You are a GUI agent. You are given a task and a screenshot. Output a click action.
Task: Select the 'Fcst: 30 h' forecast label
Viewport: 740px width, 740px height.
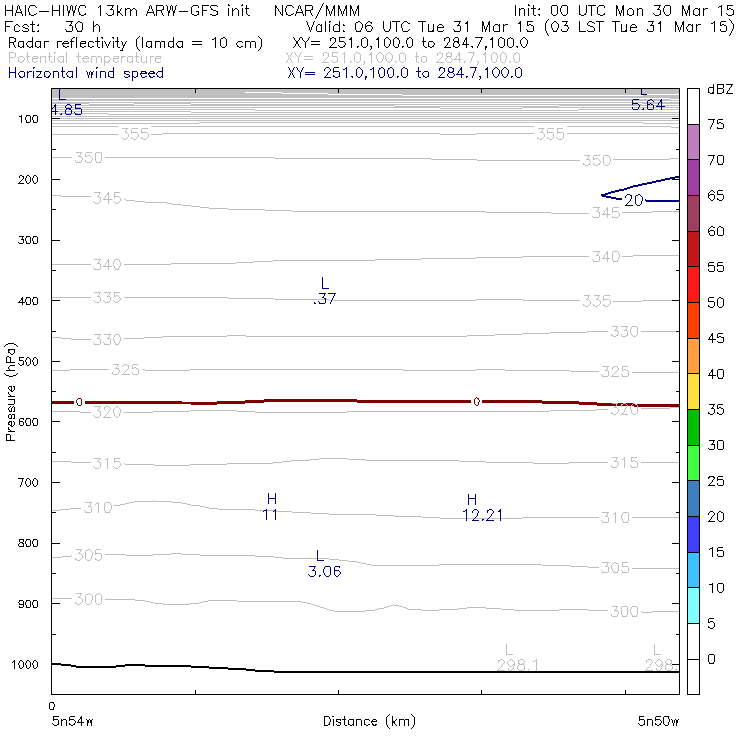click(x=52, y=26)
